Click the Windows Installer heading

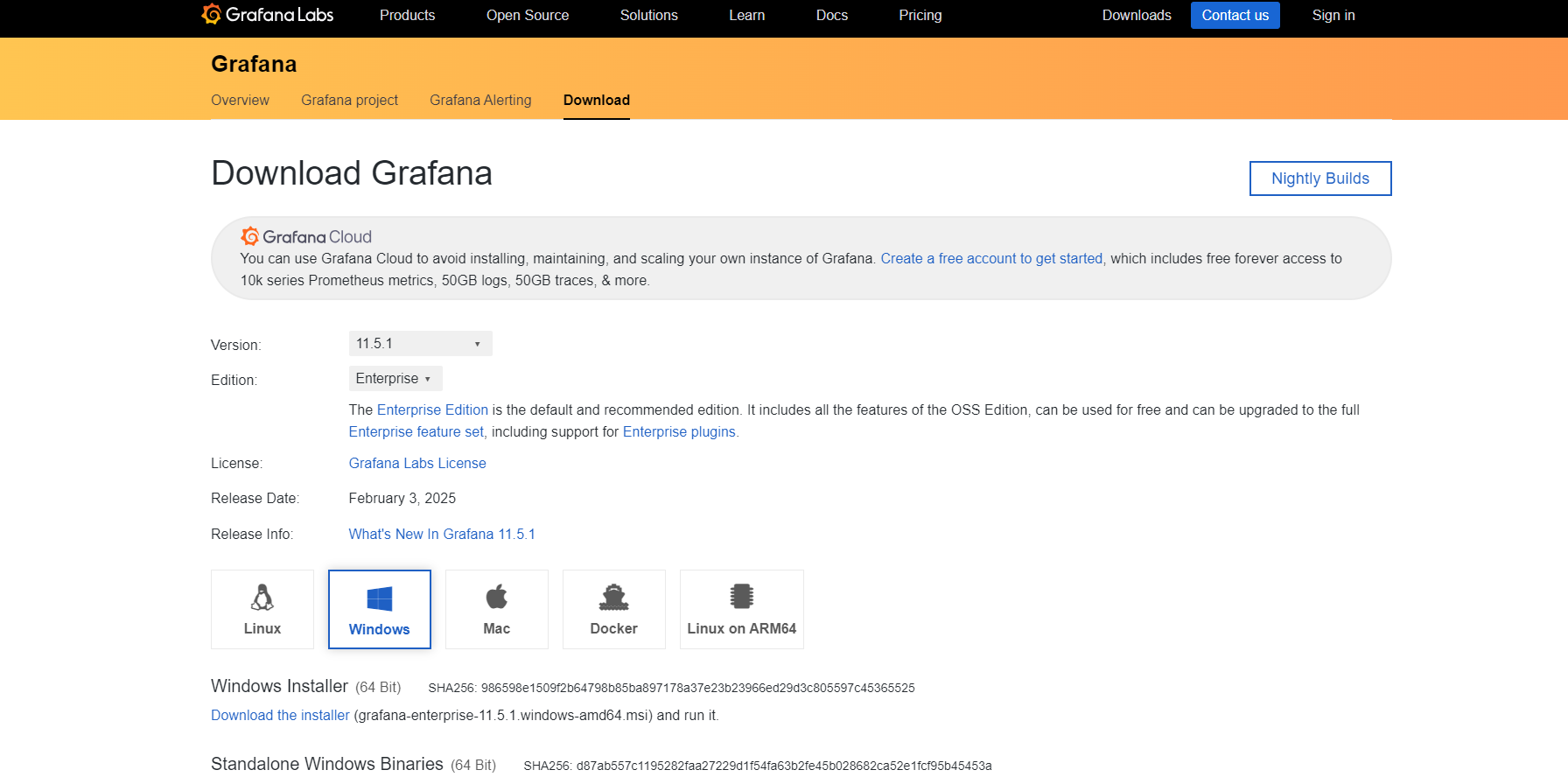click(280, 686)
